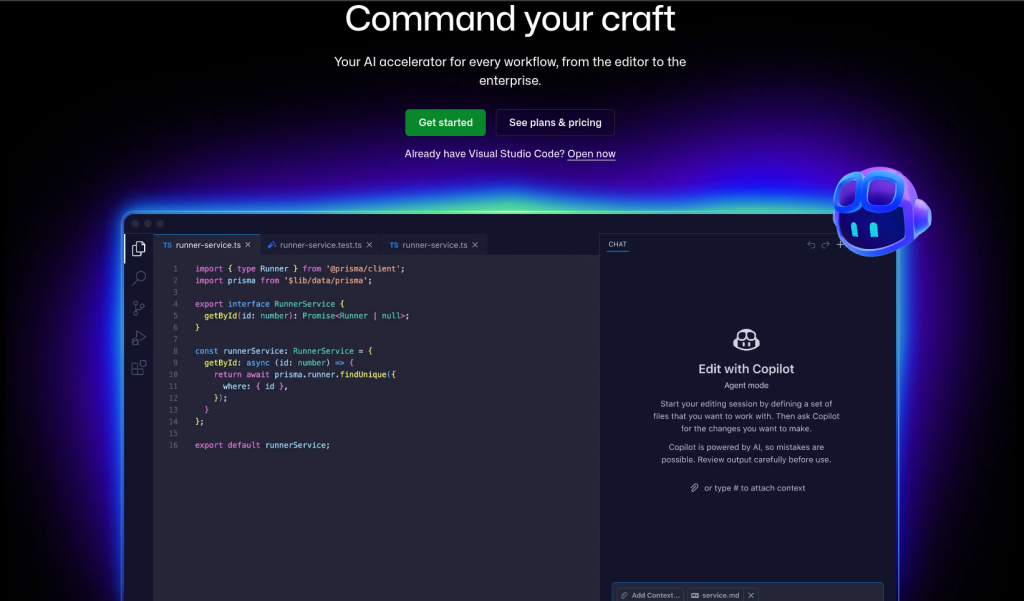Screen dimensions: 1024x601
Task: Open the Run and Debug icon
Action: click(138, 338)
